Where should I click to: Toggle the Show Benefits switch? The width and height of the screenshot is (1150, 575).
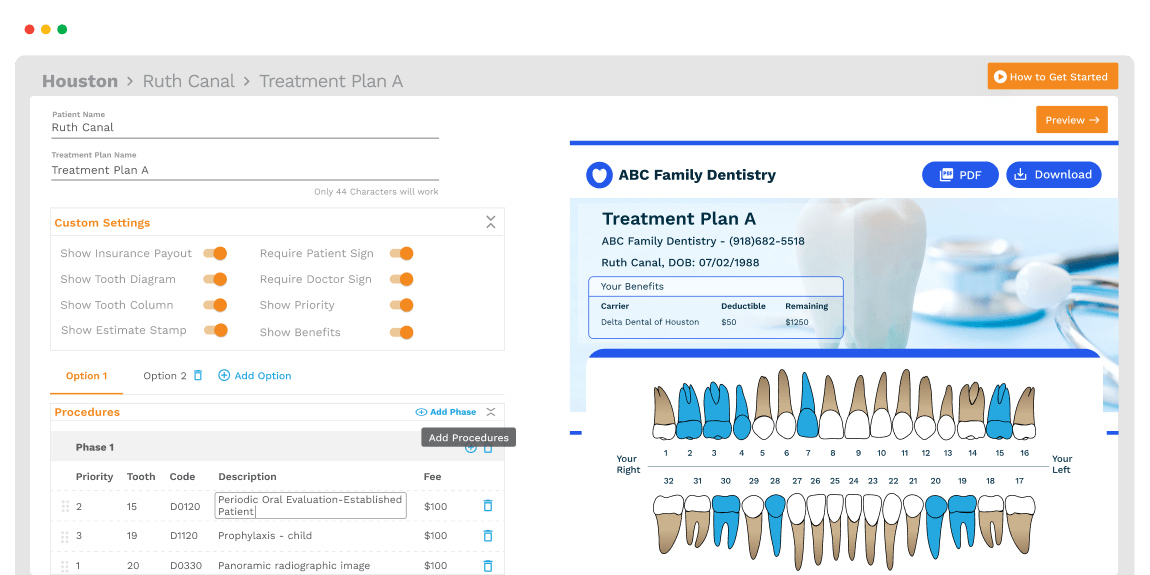coord(401,332)
